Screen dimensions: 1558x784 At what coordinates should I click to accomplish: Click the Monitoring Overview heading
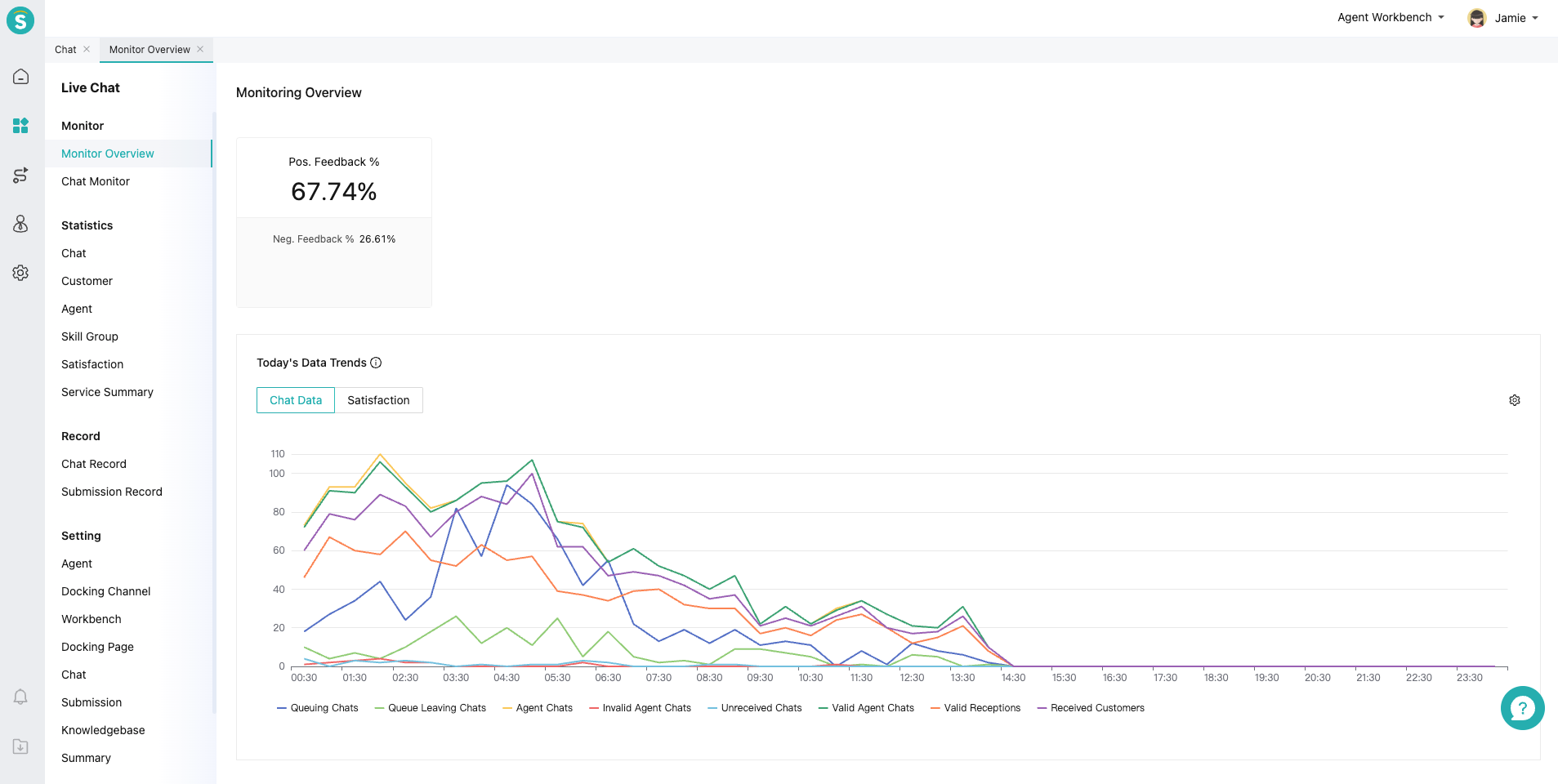click(299, 93)
